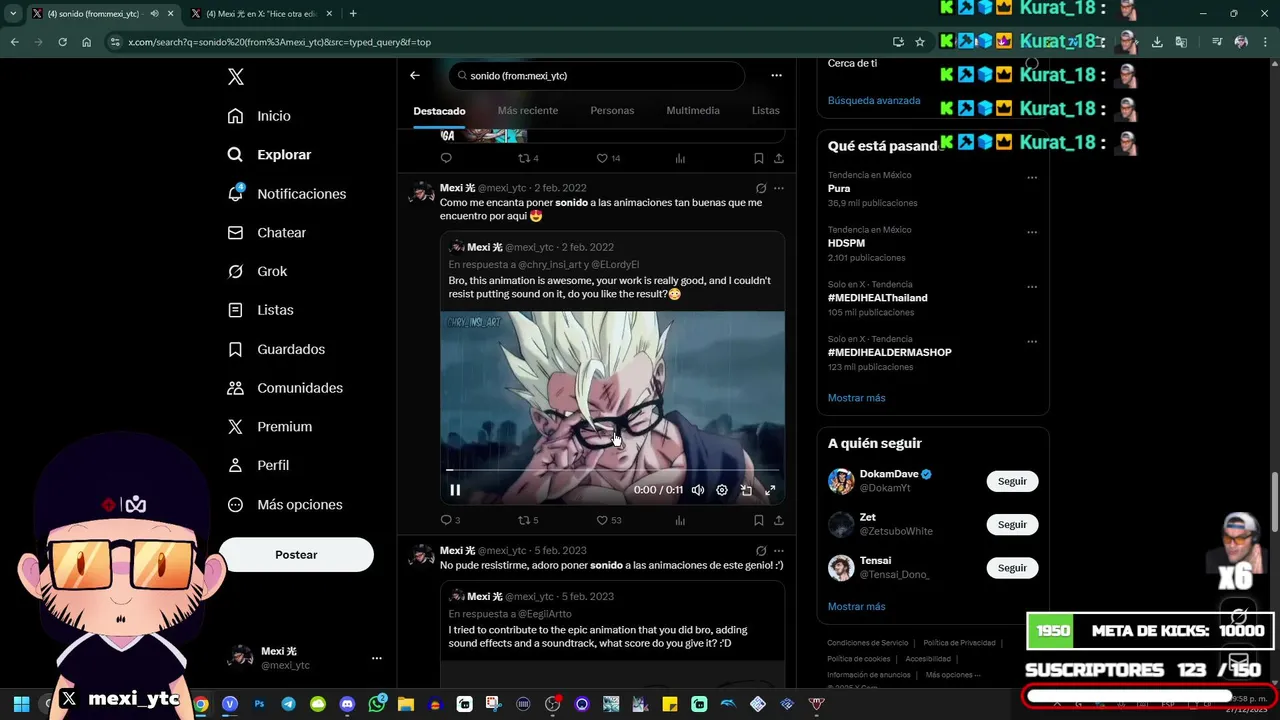This screenshot has width=1280, height=720.
Task: Open Más opciones menu in the sidebar
Action: (285, 505)
